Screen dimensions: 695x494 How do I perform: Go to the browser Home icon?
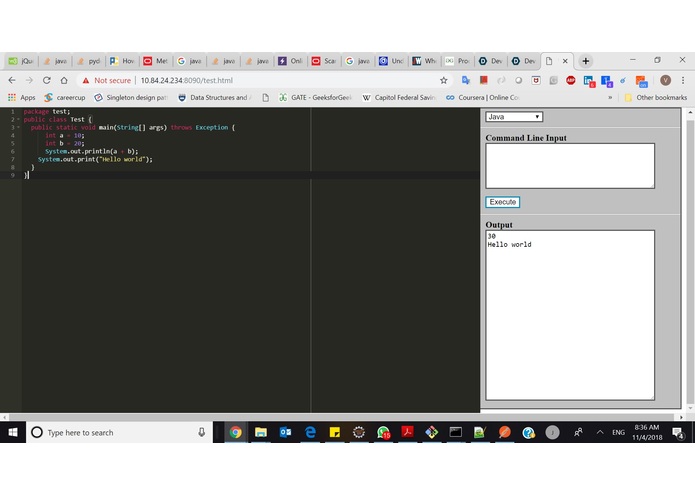point(64,80)
